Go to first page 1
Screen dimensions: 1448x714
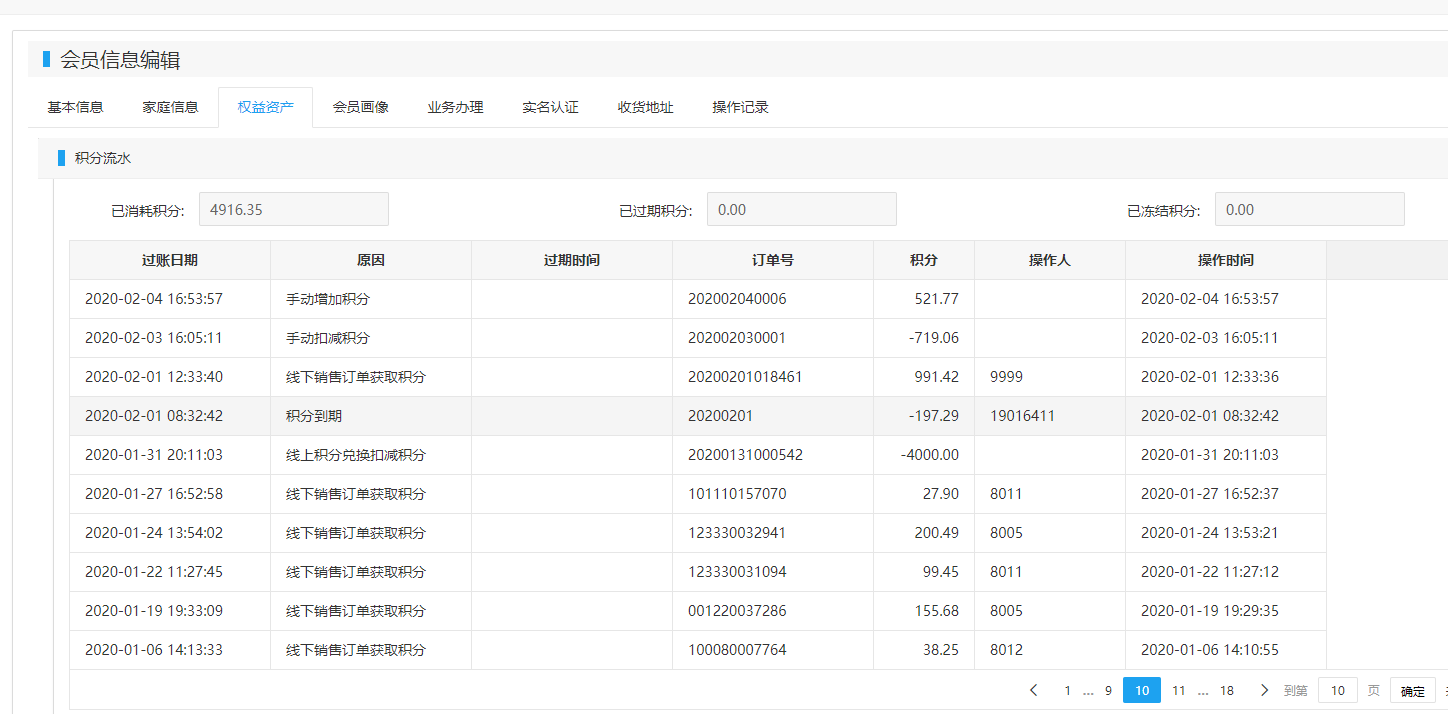click(x=1067, y=690)
